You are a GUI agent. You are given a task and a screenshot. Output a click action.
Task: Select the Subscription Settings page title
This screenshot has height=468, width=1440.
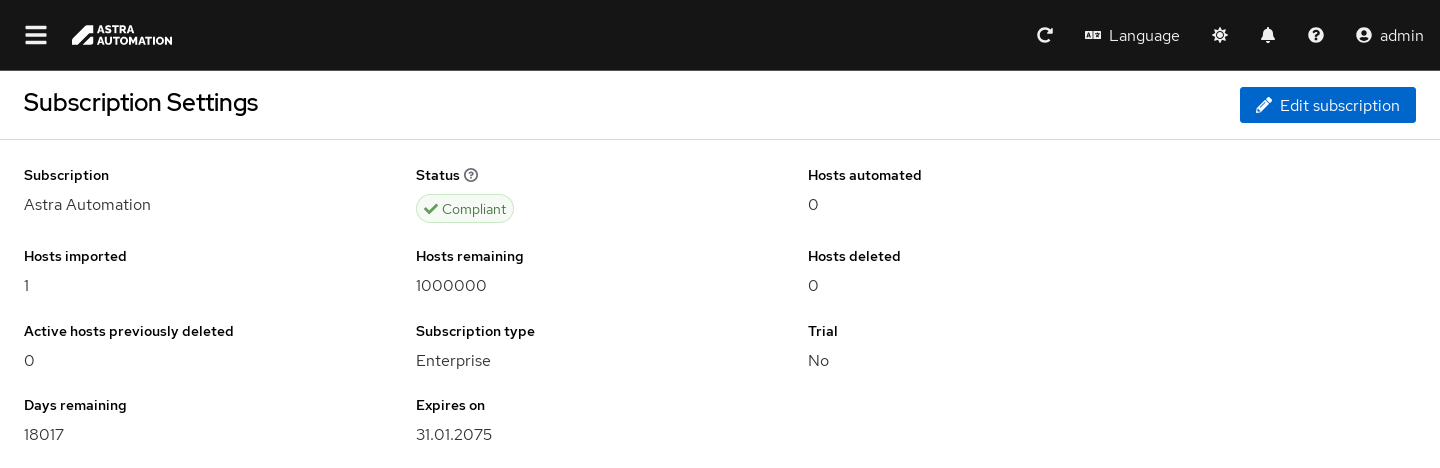(x=141, y=102)
